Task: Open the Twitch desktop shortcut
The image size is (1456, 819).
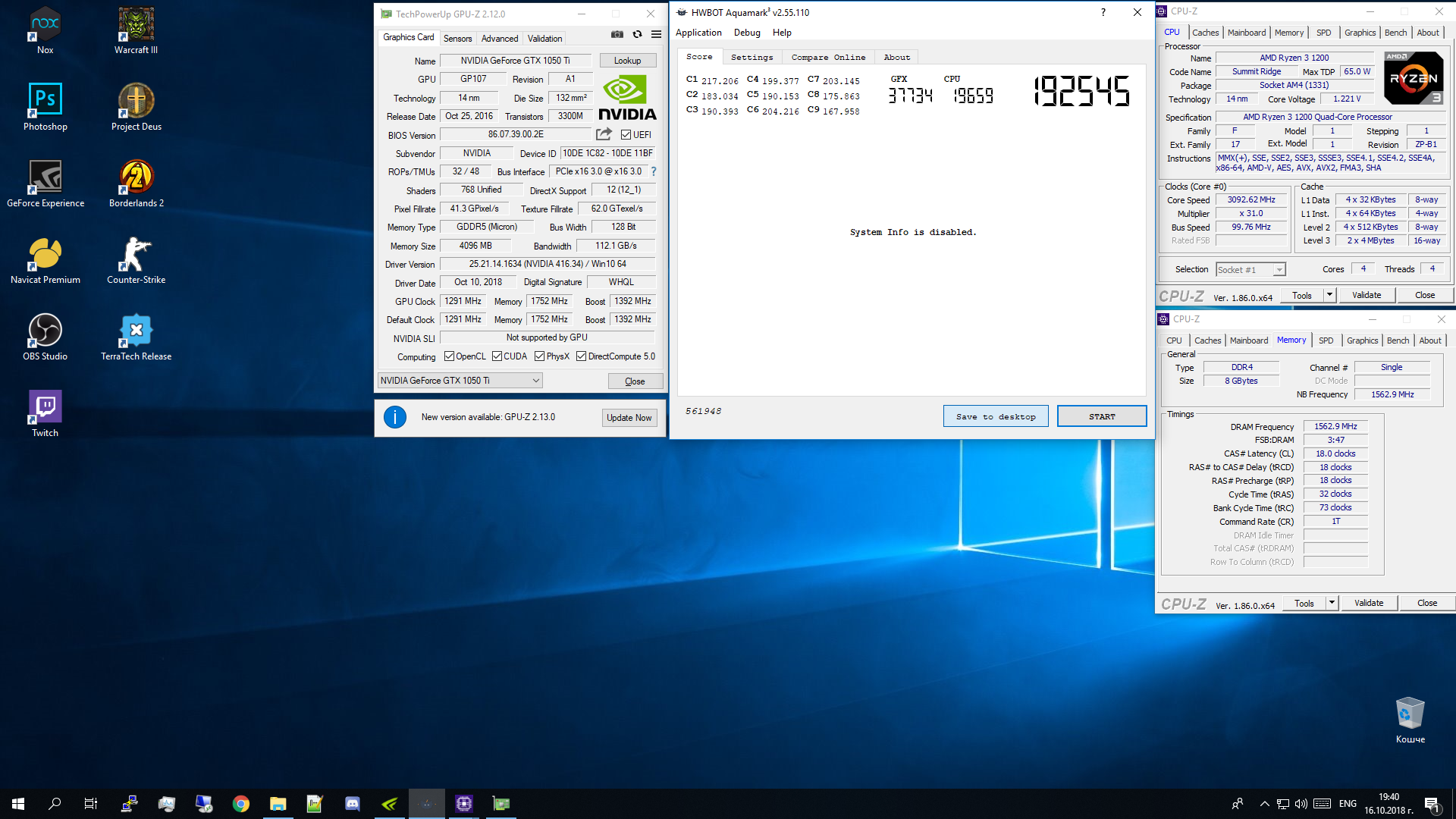Action: (x=45, y=413)
